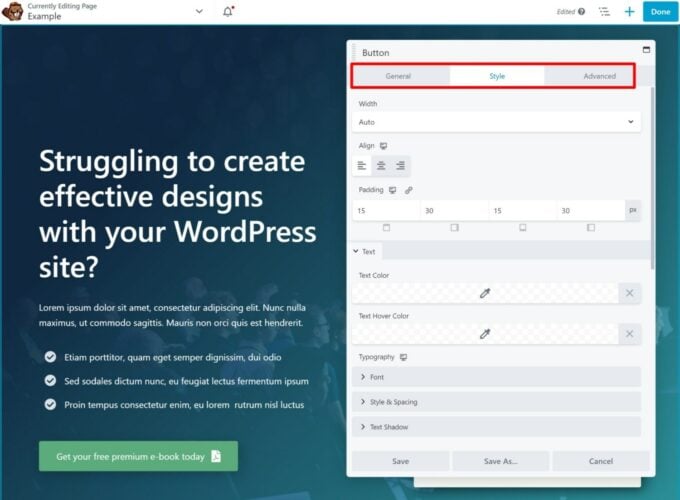Click the 'Currently Editing Page Example' title

tap(62, 12)
